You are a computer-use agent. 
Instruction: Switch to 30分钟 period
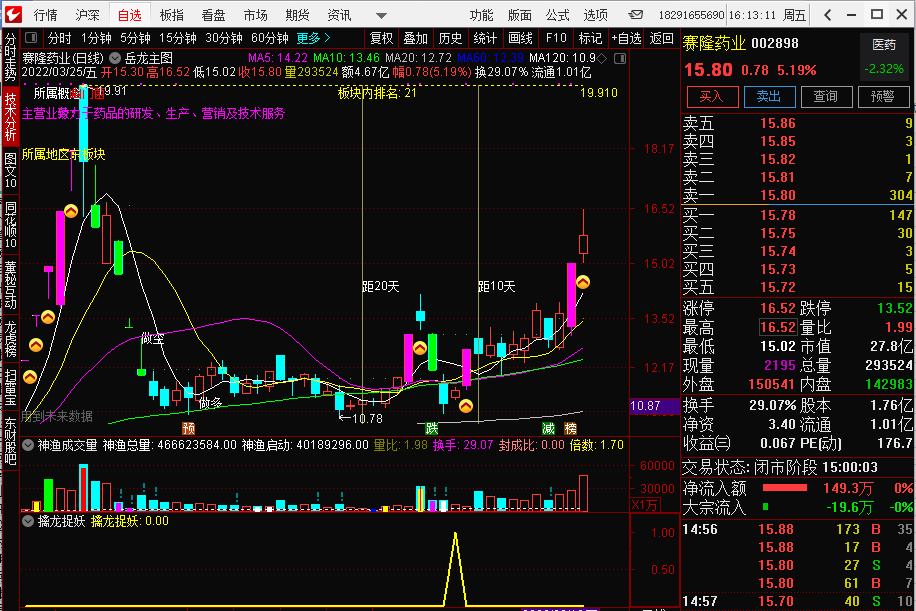pos(224,39)
